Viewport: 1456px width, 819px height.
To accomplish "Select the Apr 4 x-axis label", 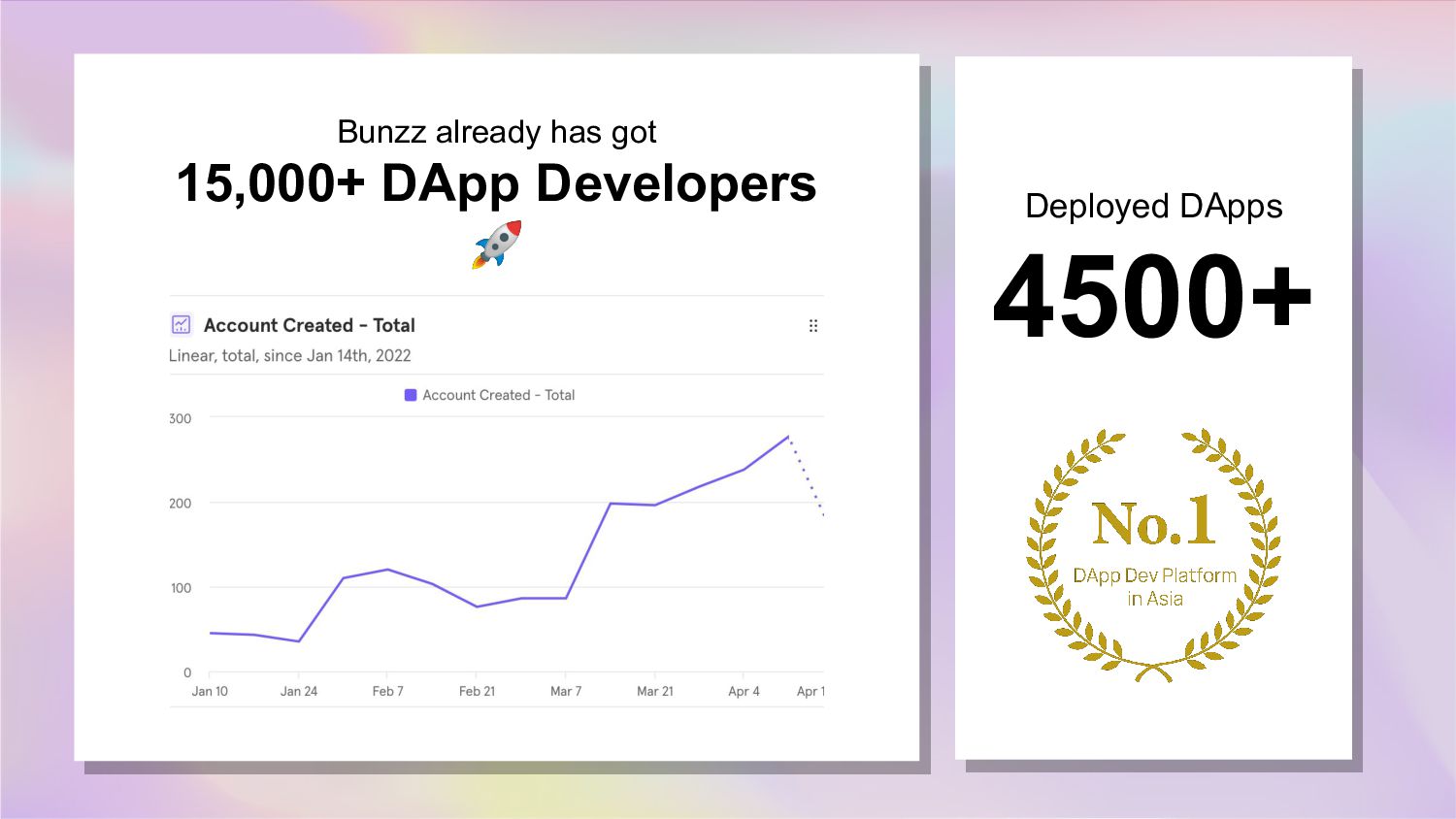I will pos(744,691).
